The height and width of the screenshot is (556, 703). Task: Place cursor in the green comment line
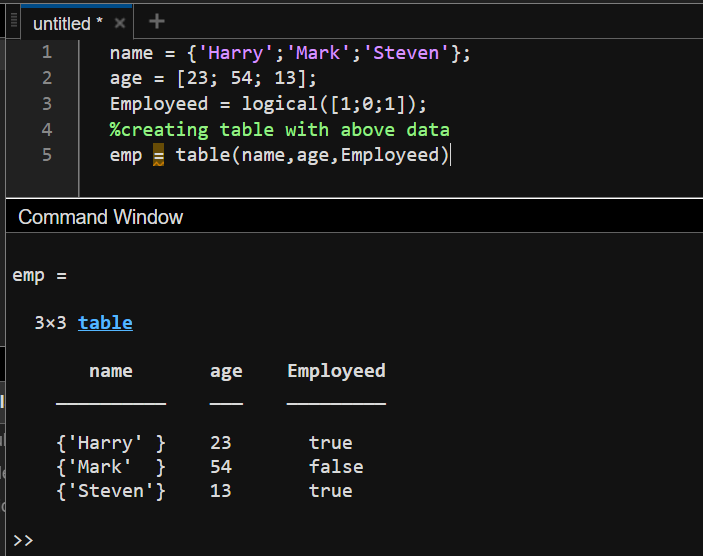tap(280, 130)
